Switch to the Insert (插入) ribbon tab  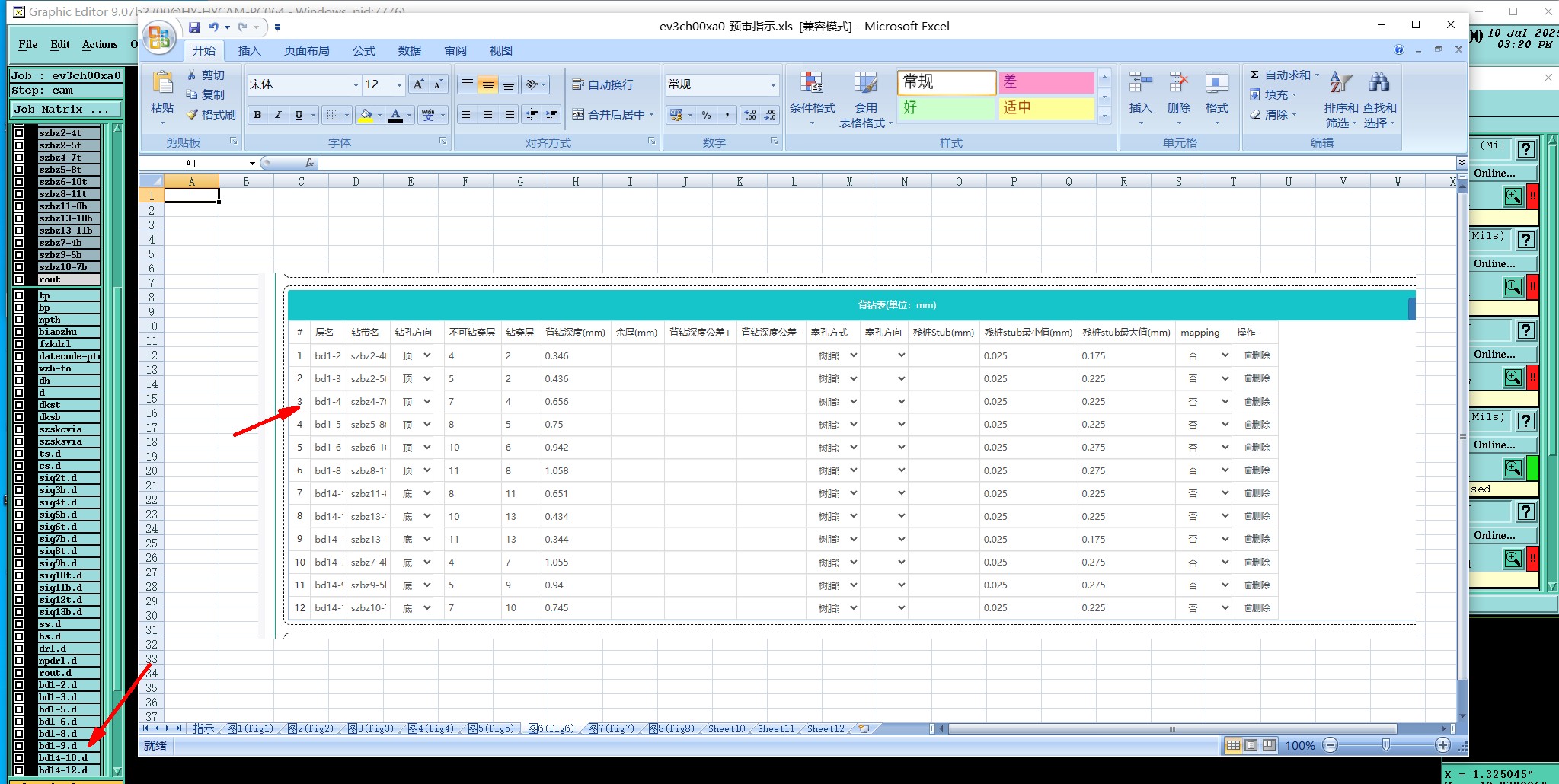point(249,51)
